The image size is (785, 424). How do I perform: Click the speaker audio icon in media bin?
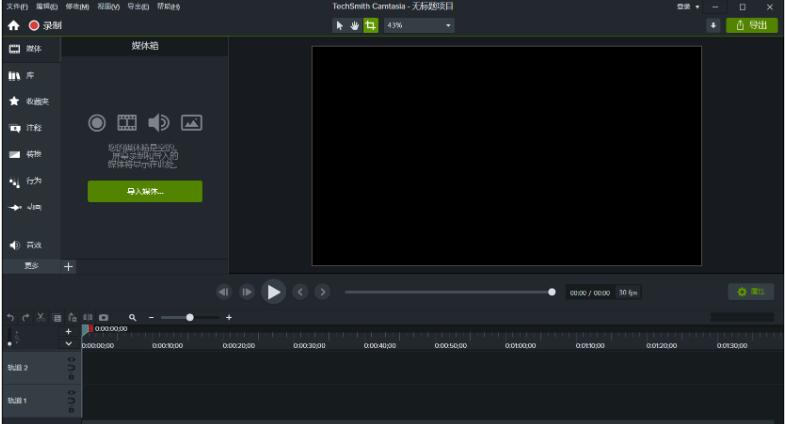(159, 123)
